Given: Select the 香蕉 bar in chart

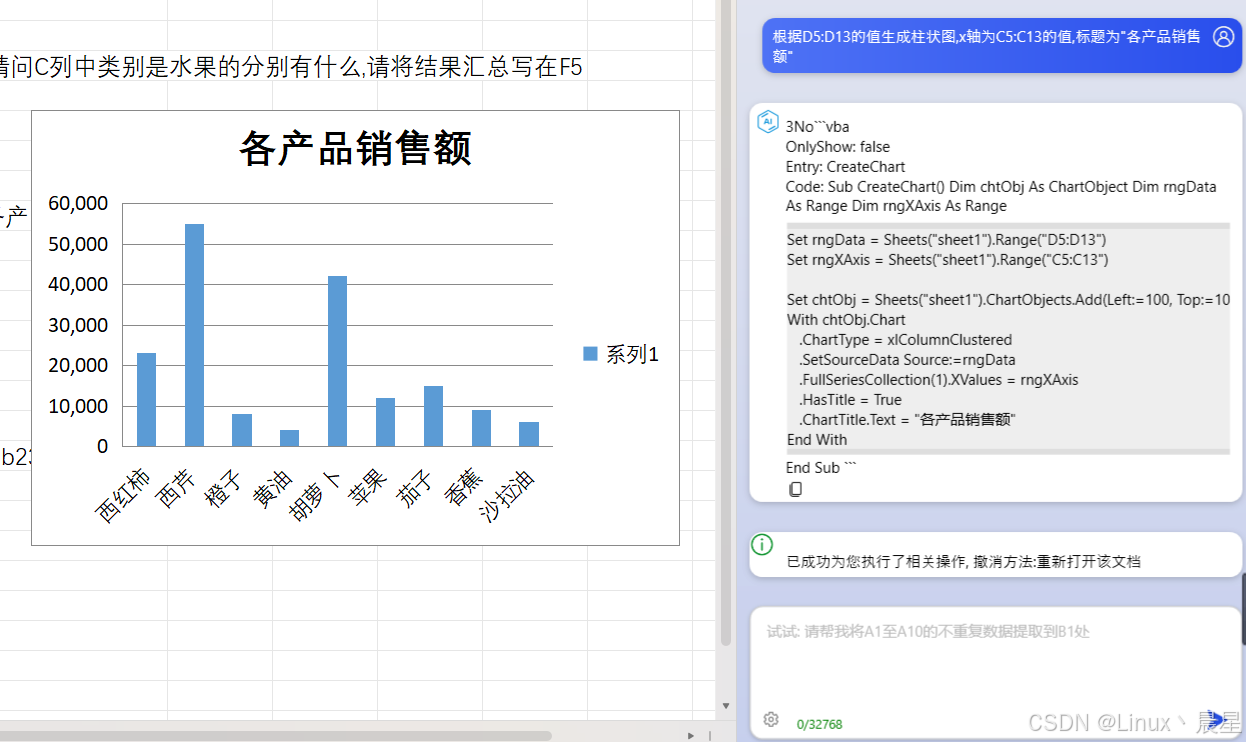Looking at the screenshot, I should click(x=481, y=428).
